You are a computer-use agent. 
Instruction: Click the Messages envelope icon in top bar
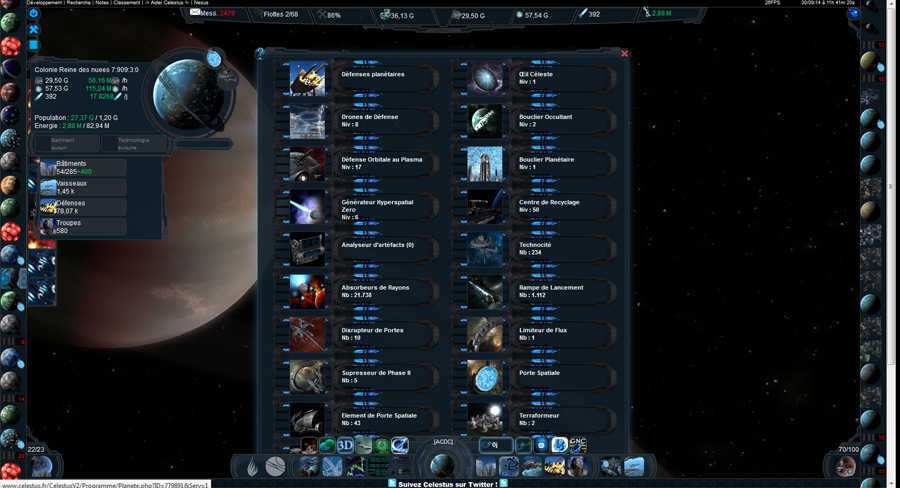click(196, 13)
